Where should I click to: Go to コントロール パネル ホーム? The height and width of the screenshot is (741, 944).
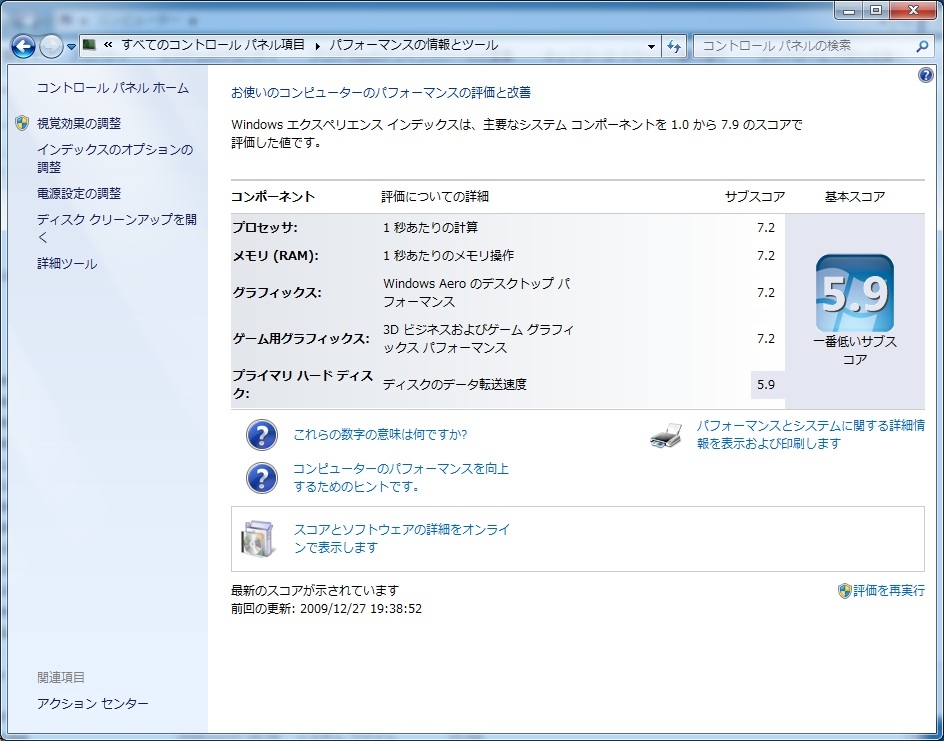[x=113, y=88]
